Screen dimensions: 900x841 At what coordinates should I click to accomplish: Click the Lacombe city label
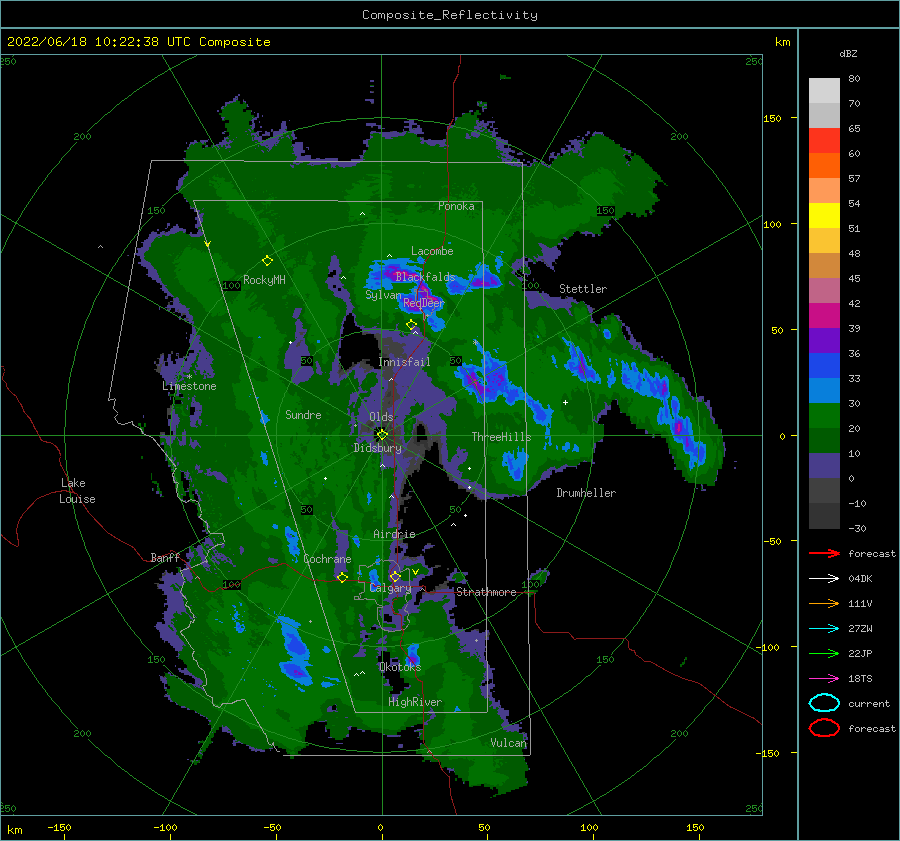tap(432, 251)
